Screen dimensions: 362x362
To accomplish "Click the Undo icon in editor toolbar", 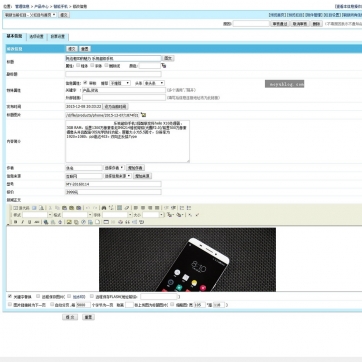I will point(88,208).
